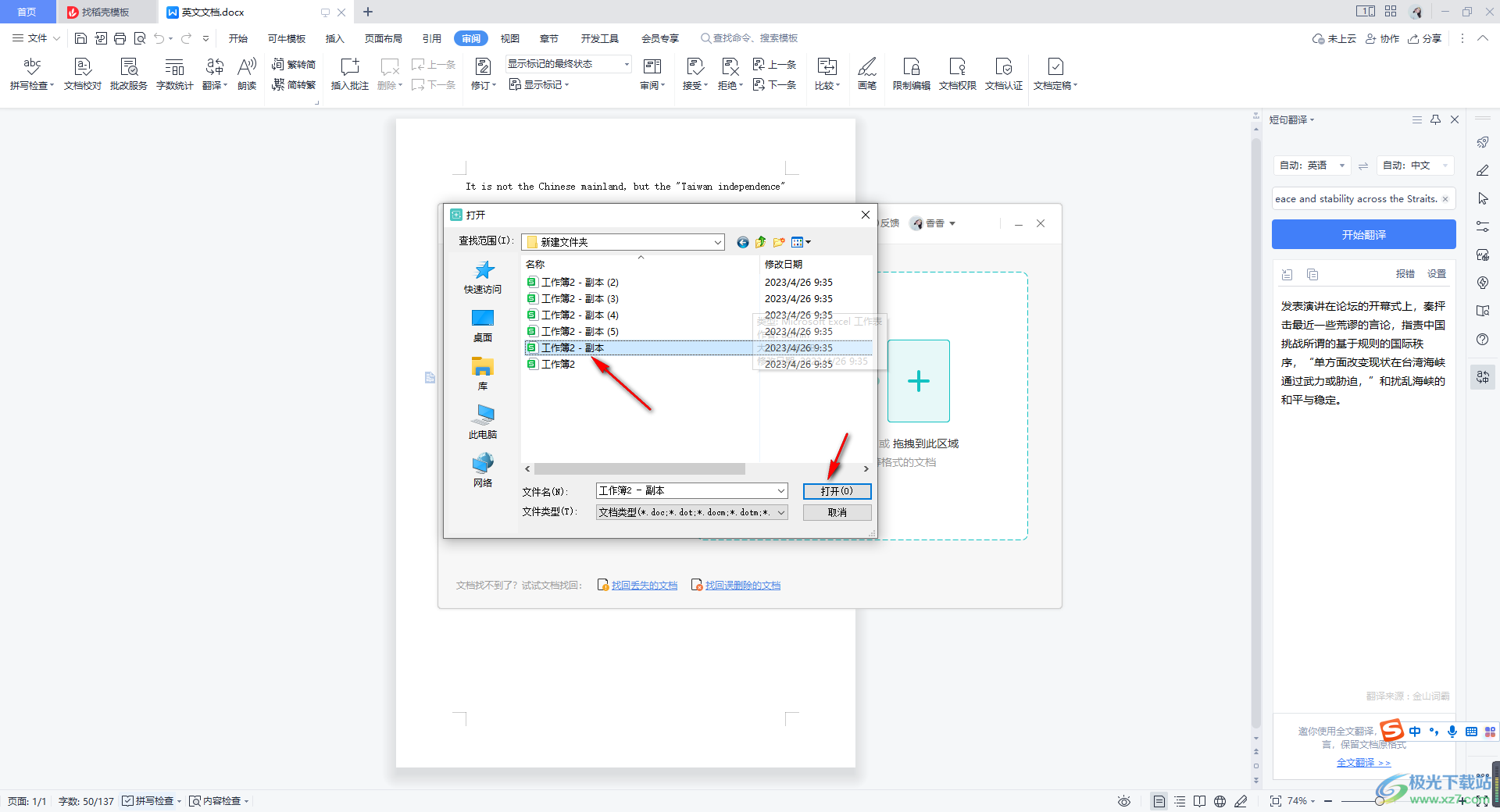Click the 取消 button in dialog
1500x812 pixels.
click(x=837, y=512)
